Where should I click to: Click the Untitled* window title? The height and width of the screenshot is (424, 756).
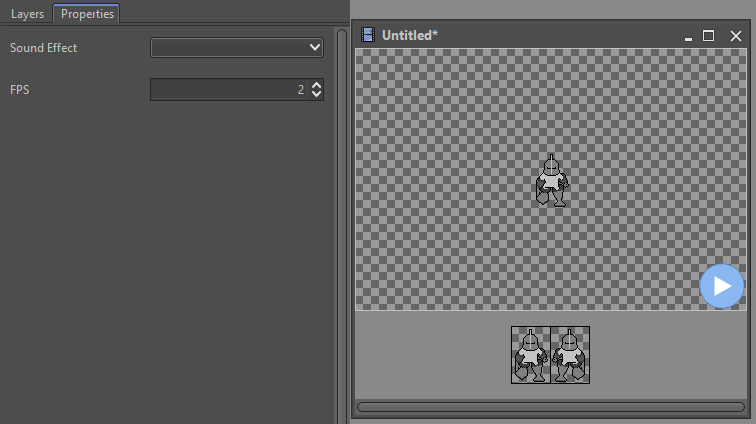click(x=410, y=35)
